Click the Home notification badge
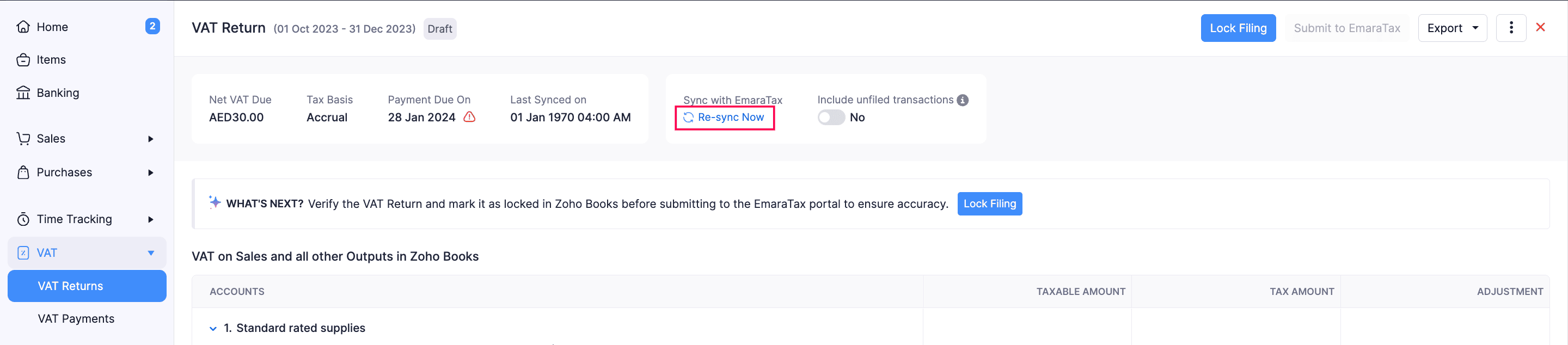Viewport: 1568px width, 345px height. 152,26
